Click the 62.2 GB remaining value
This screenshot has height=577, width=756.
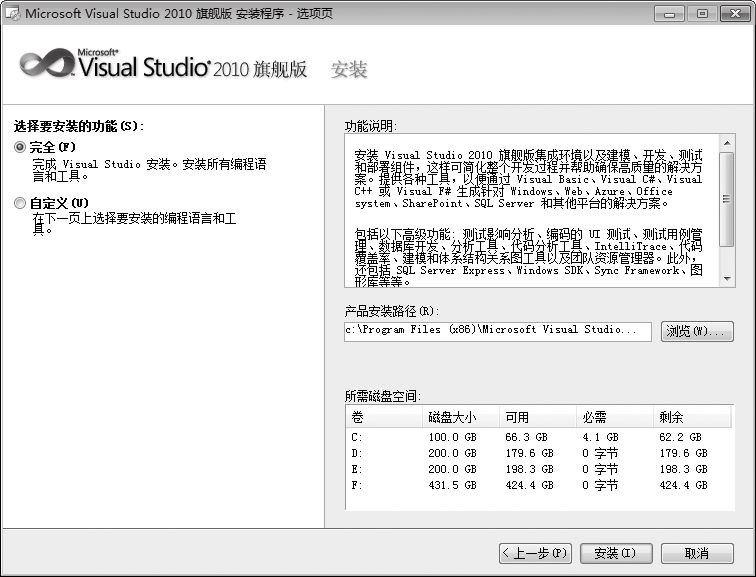pos(680,437)
